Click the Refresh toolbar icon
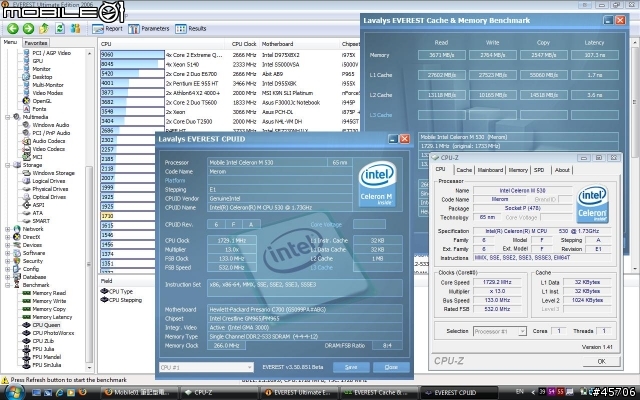Screen dimensions: 640x400 click(x=60, y=28)
